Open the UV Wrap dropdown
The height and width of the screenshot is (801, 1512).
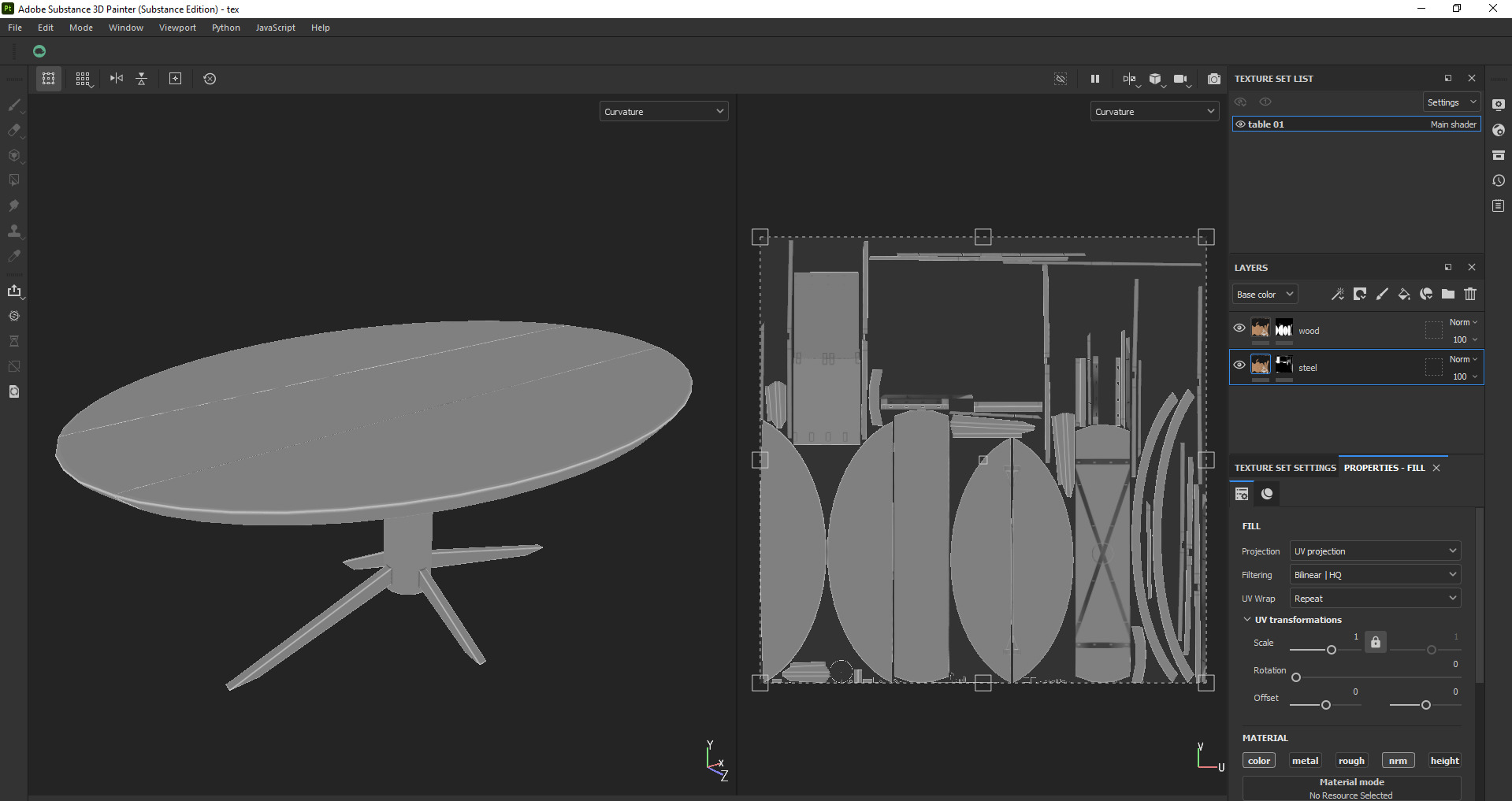pyautogui.click(x=1375, y=599)
